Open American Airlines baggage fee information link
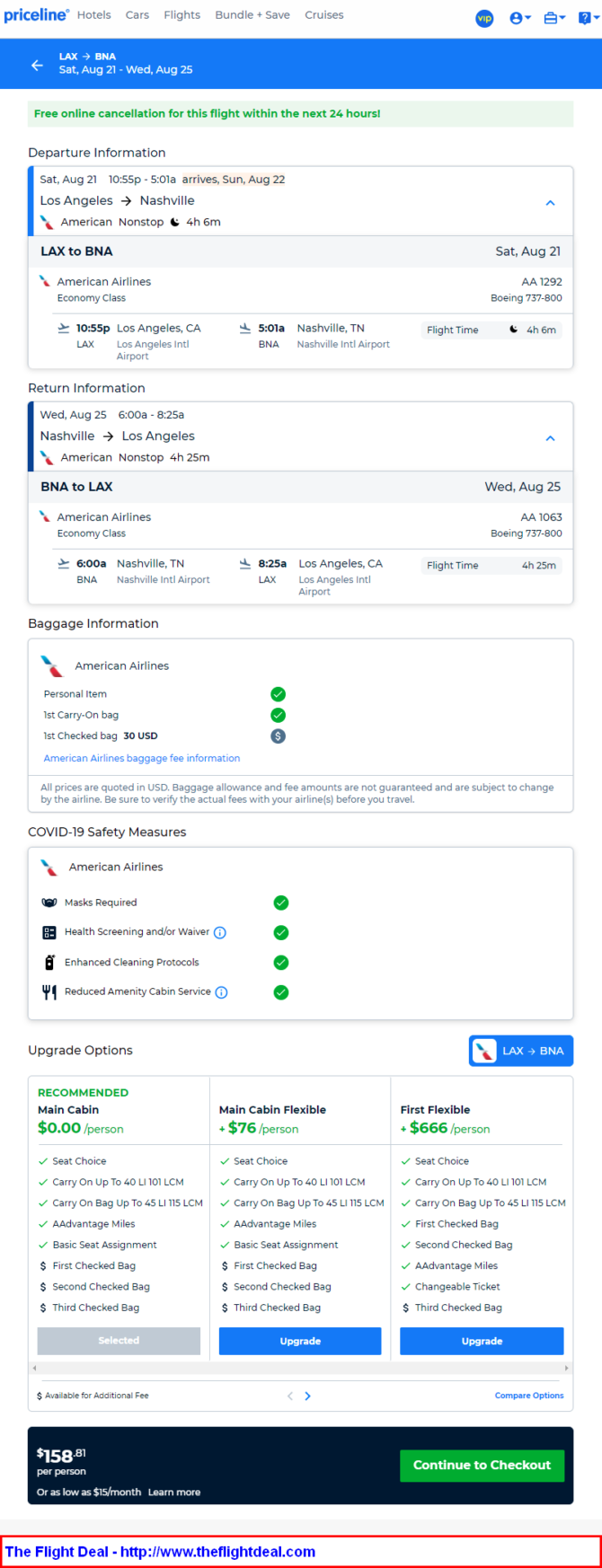 [x=142, y=758]
